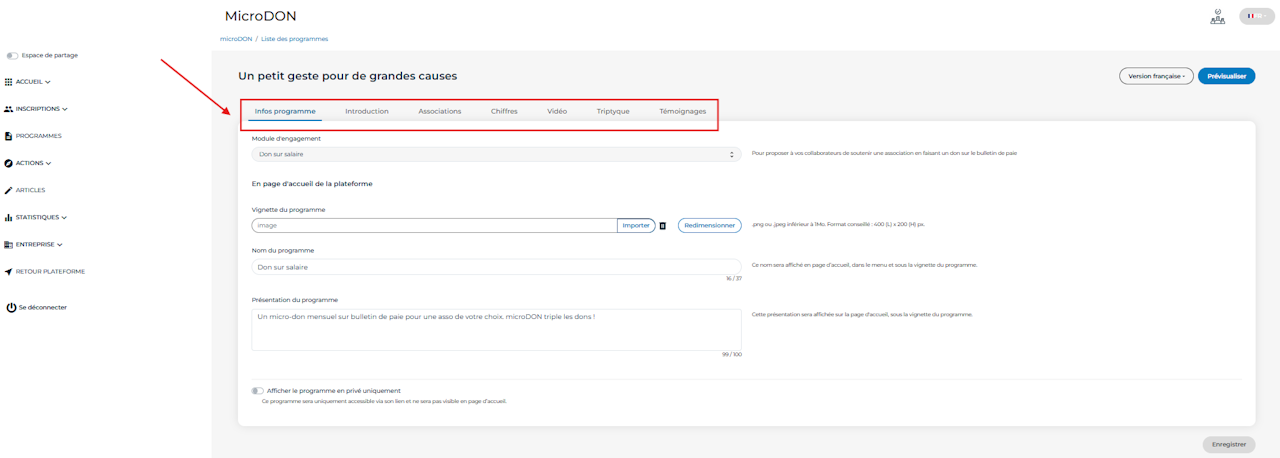The width and height of the screenshot is (1280, 458).
Task: Click the '99 / 100' character counter
Action: tap(732, 355)
